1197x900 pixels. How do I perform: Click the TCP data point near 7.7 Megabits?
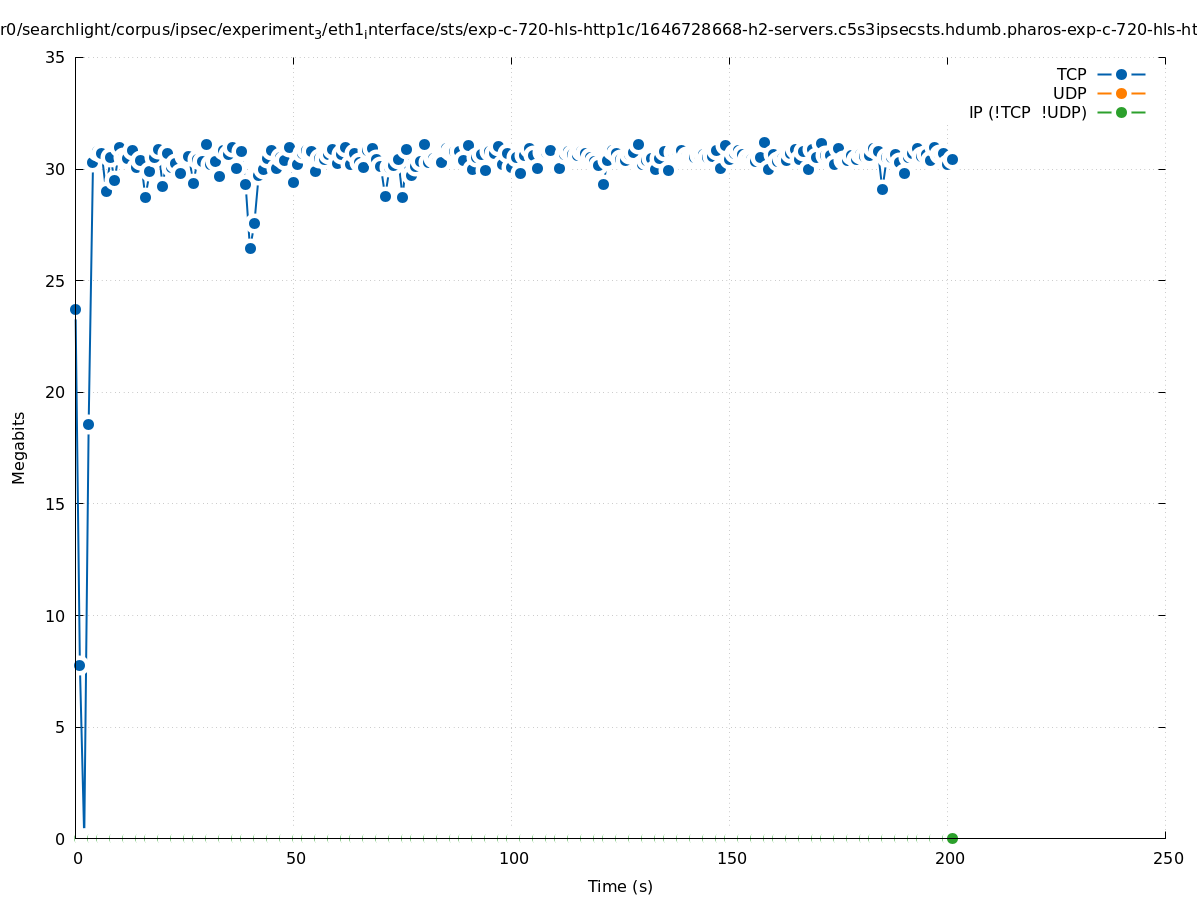[80, 665]
